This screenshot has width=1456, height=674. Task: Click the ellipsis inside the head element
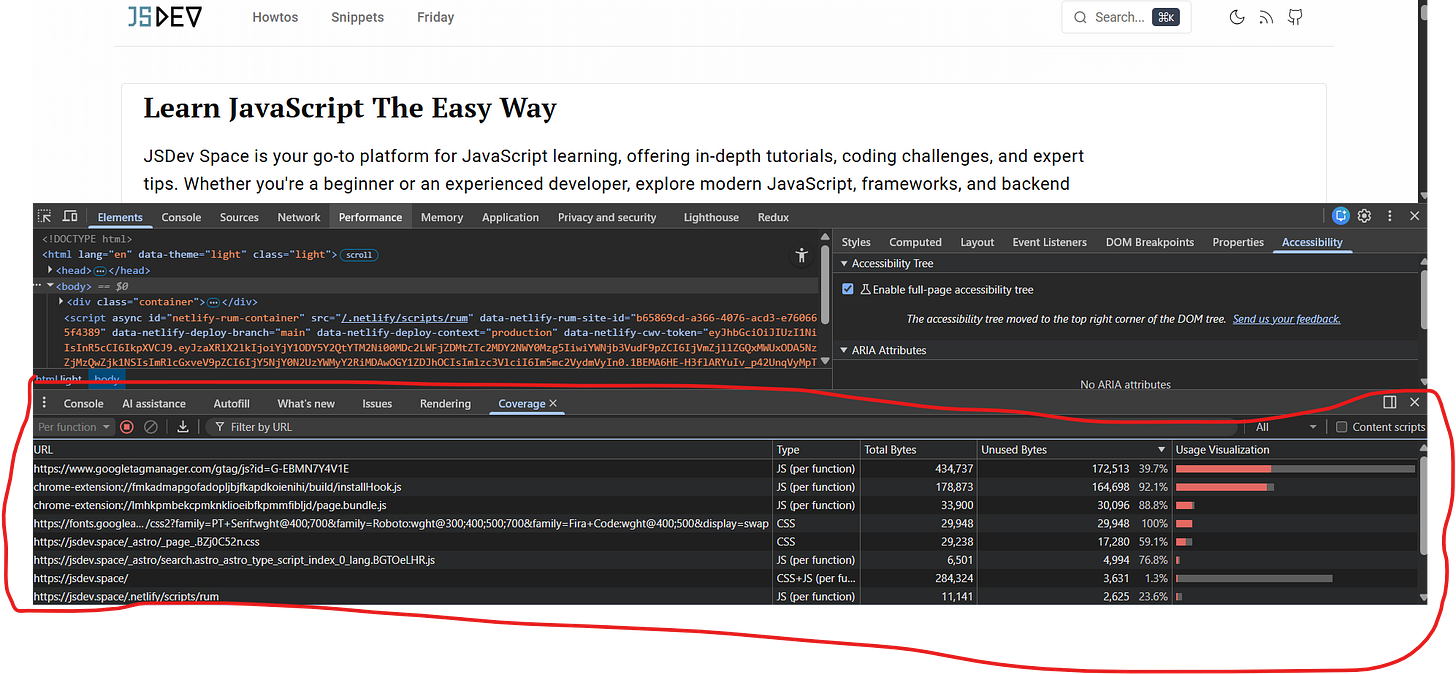coord(100,271)
